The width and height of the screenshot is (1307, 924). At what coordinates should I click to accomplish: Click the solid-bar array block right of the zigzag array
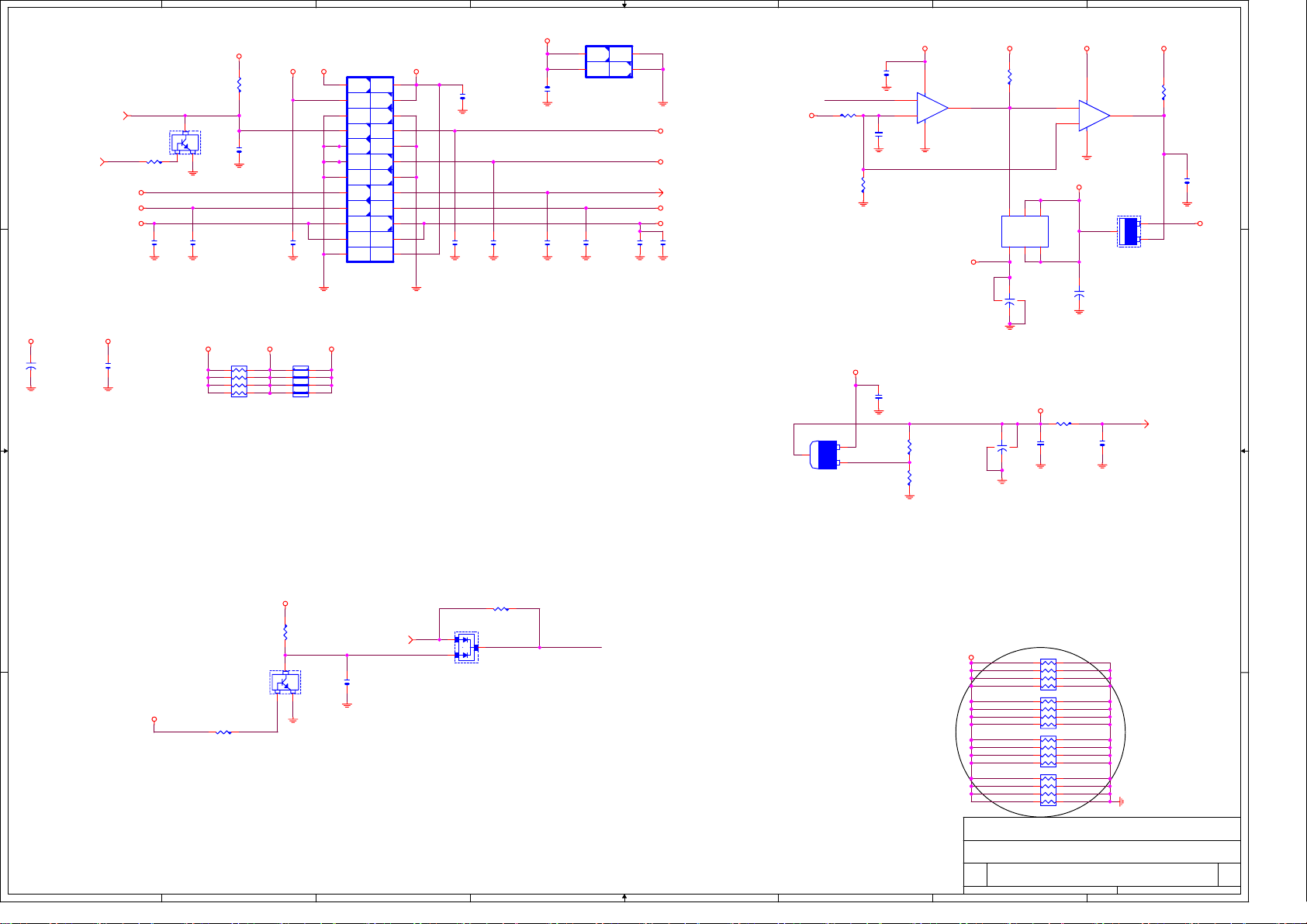(x=301, y=382)
